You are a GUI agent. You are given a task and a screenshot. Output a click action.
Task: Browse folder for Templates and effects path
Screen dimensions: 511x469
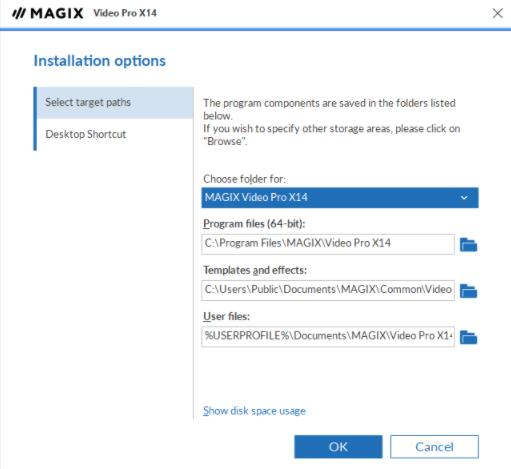tap(468, 291)
